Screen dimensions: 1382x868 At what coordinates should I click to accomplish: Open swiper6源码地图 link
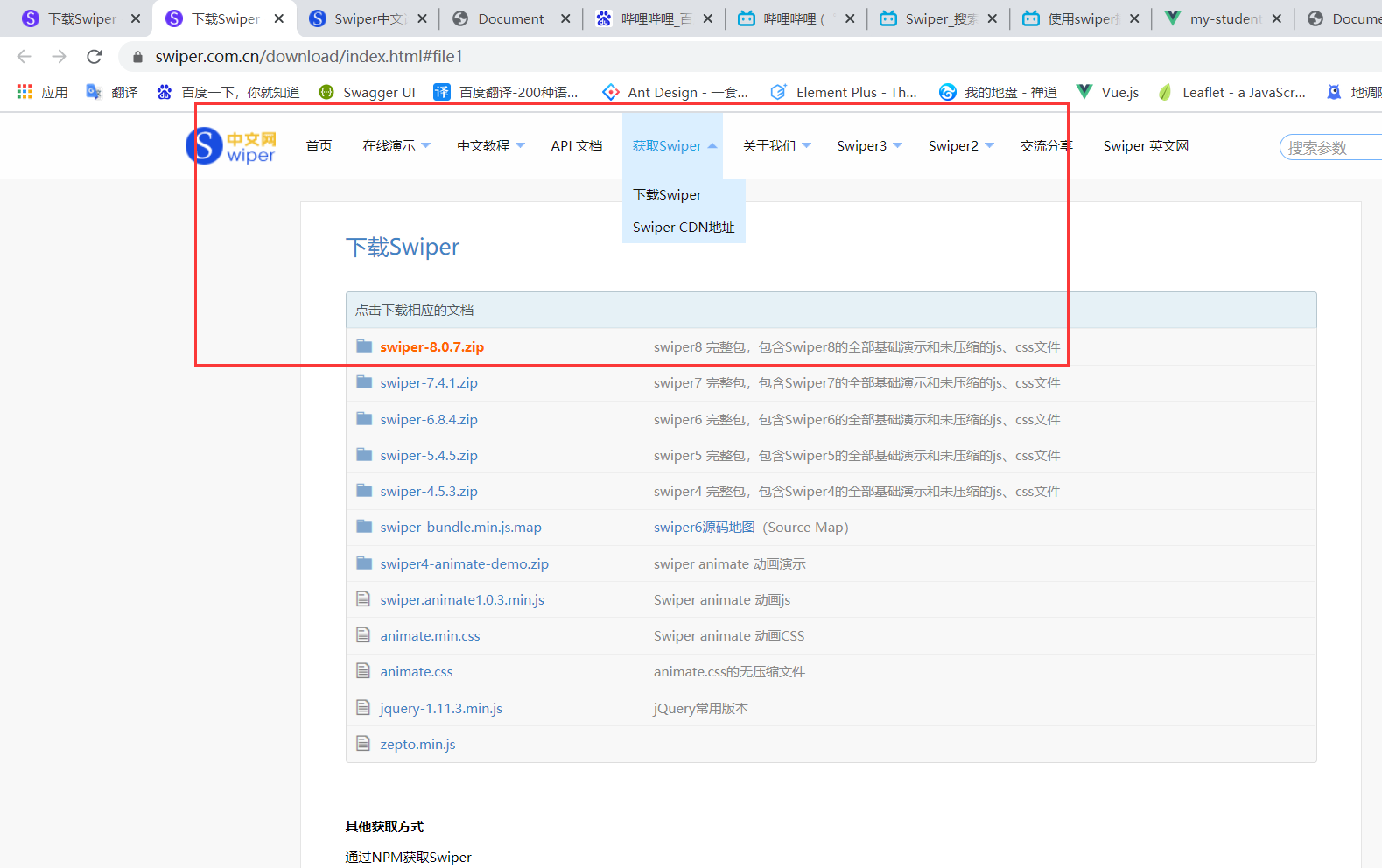[704, 527]
